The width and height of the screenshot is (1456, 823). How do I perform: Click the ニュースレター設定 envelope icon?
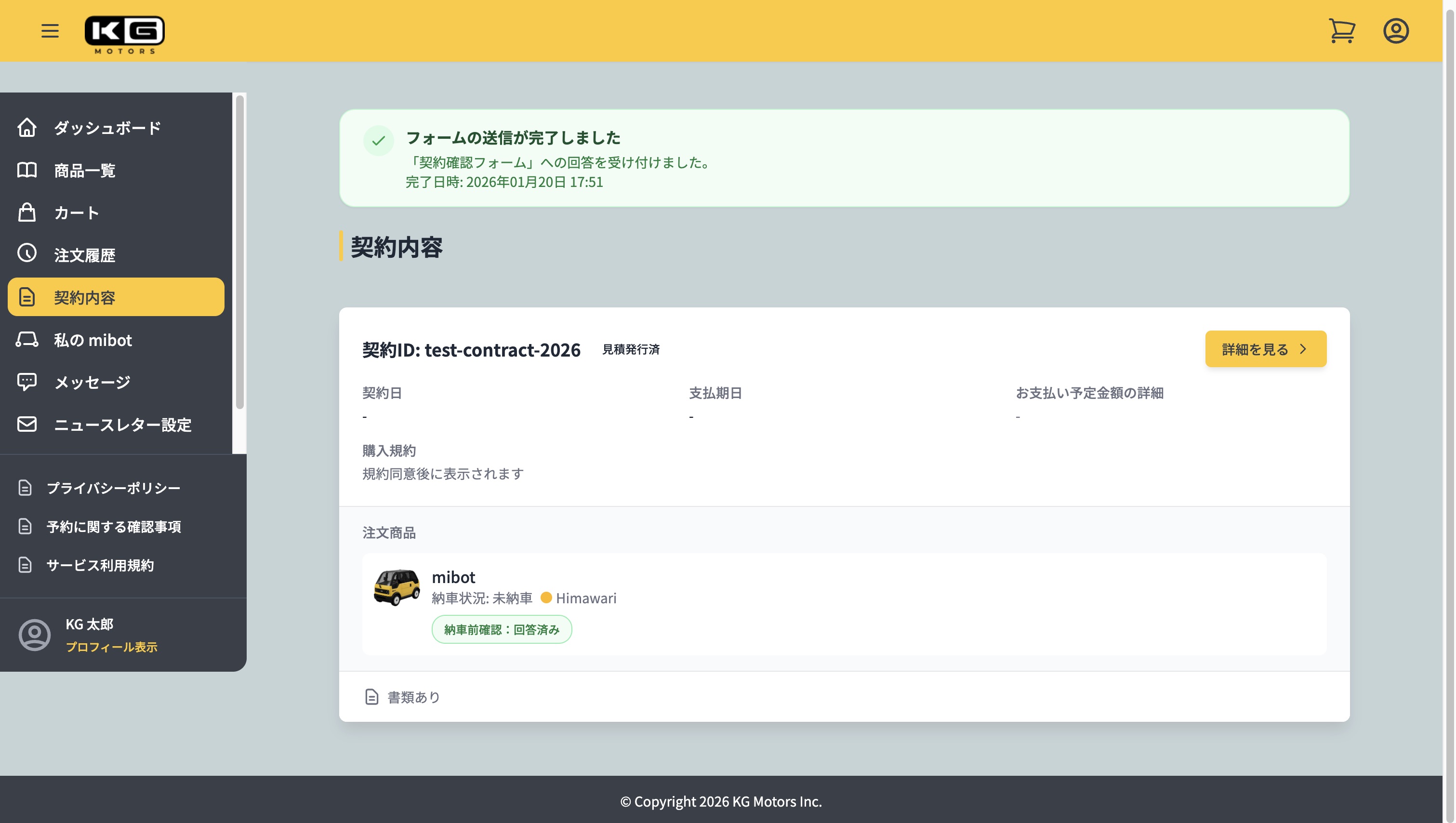tap(26, 425)
